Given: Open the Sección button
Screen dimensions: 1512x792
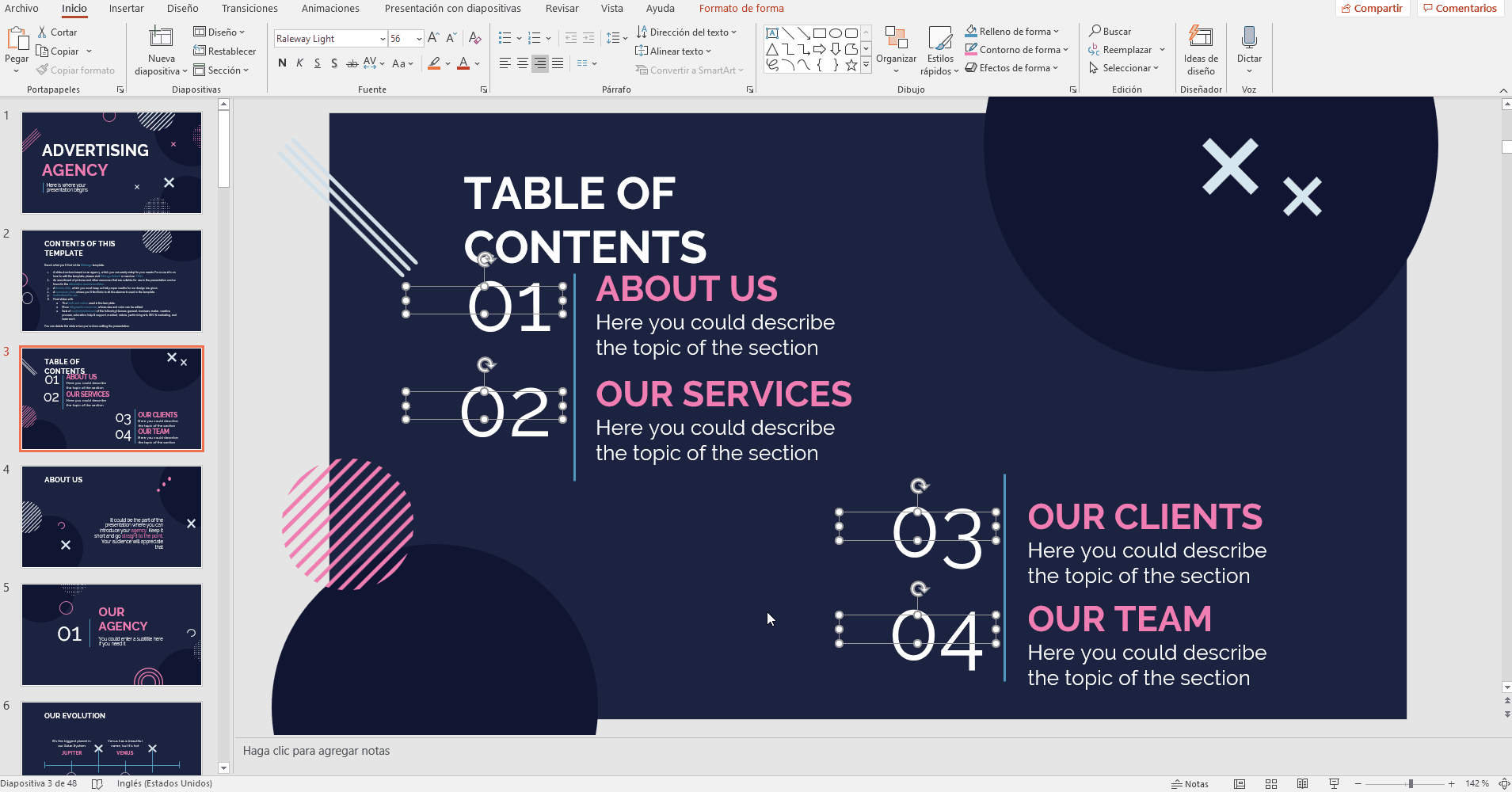Looking at the screenshot, I should pos(221,70).
